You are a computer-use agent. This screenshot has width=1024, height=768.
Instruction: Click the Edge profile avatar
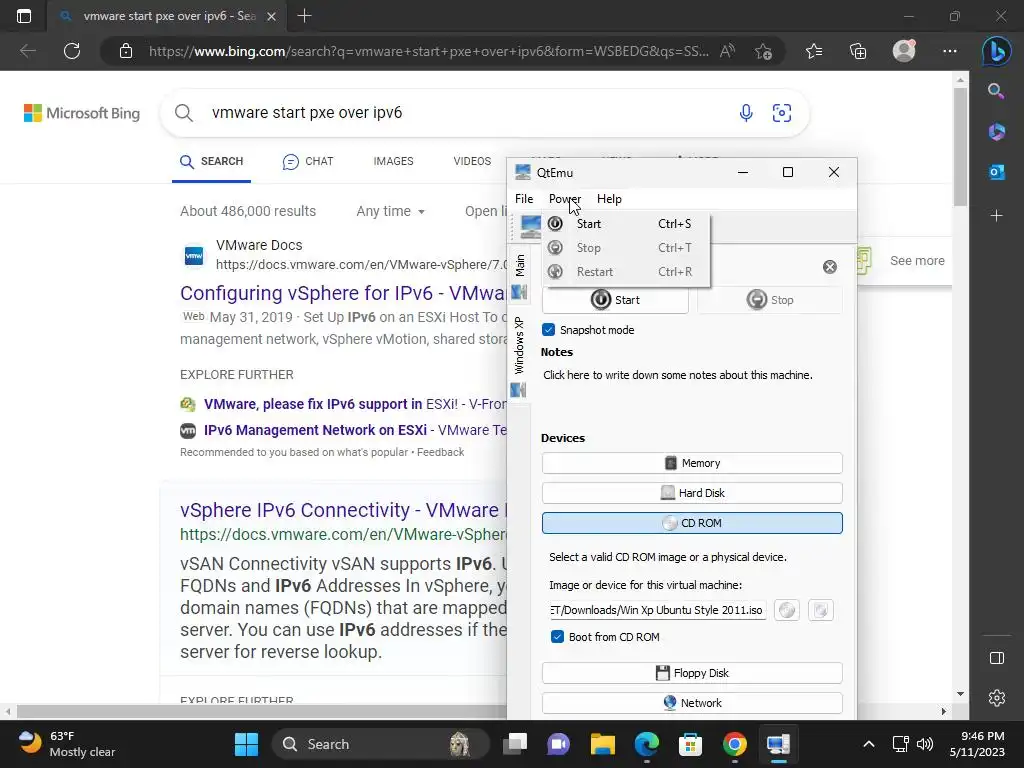pos(904,51)
